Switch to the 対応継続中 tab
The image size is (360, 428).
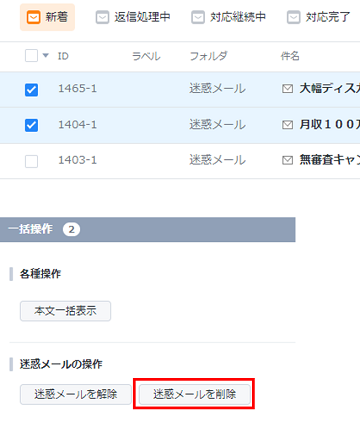click(x=229, y=17)
